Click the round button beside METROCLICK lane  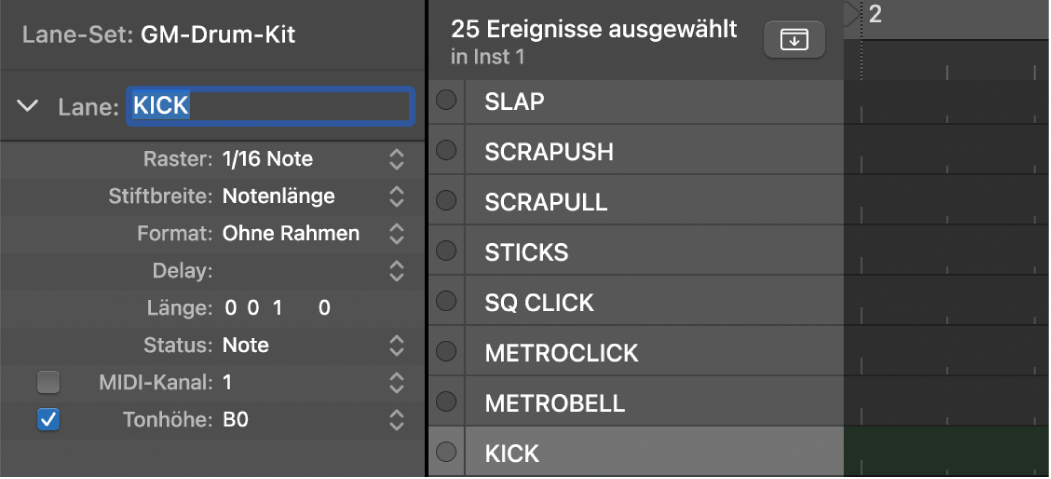click(x=446, y=352)
